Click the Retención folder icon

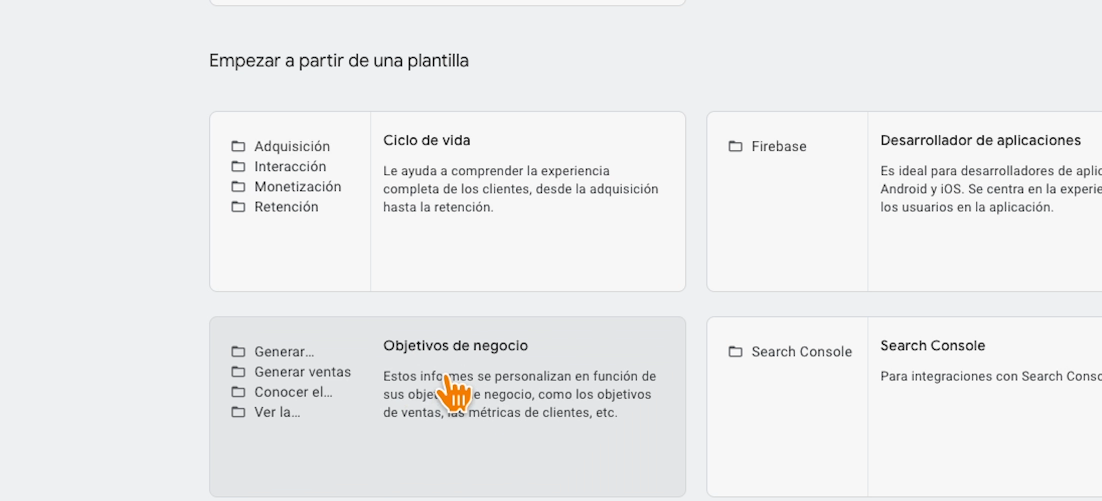pyautogui.click(x=238, y=207)
